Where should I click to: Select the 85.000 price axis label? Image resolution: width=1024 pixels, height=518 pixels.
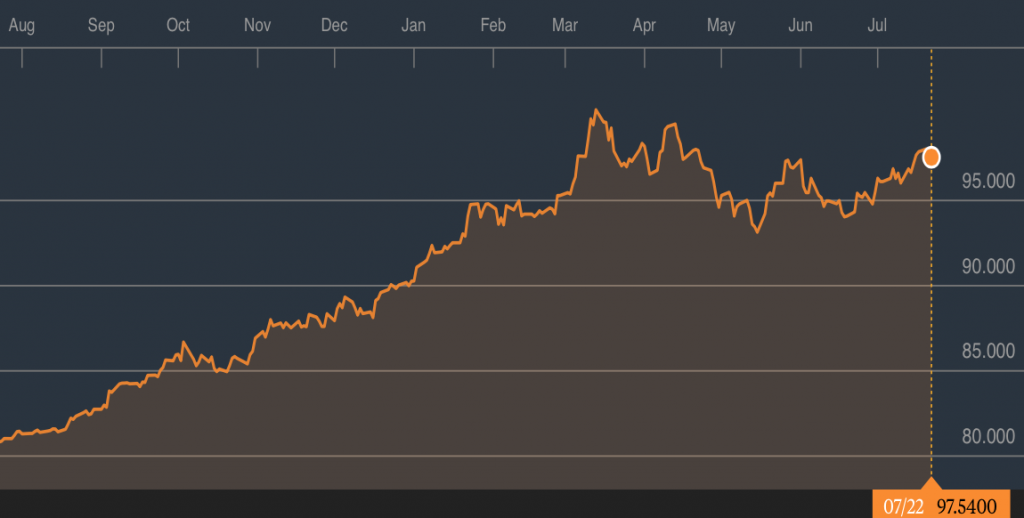coord(984,351)
